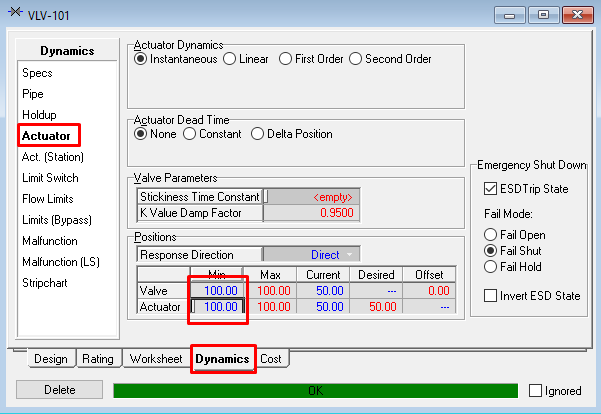Screen dimensions: 601x414
Task: Click the green OK status bar
Action: click(315, 391)
